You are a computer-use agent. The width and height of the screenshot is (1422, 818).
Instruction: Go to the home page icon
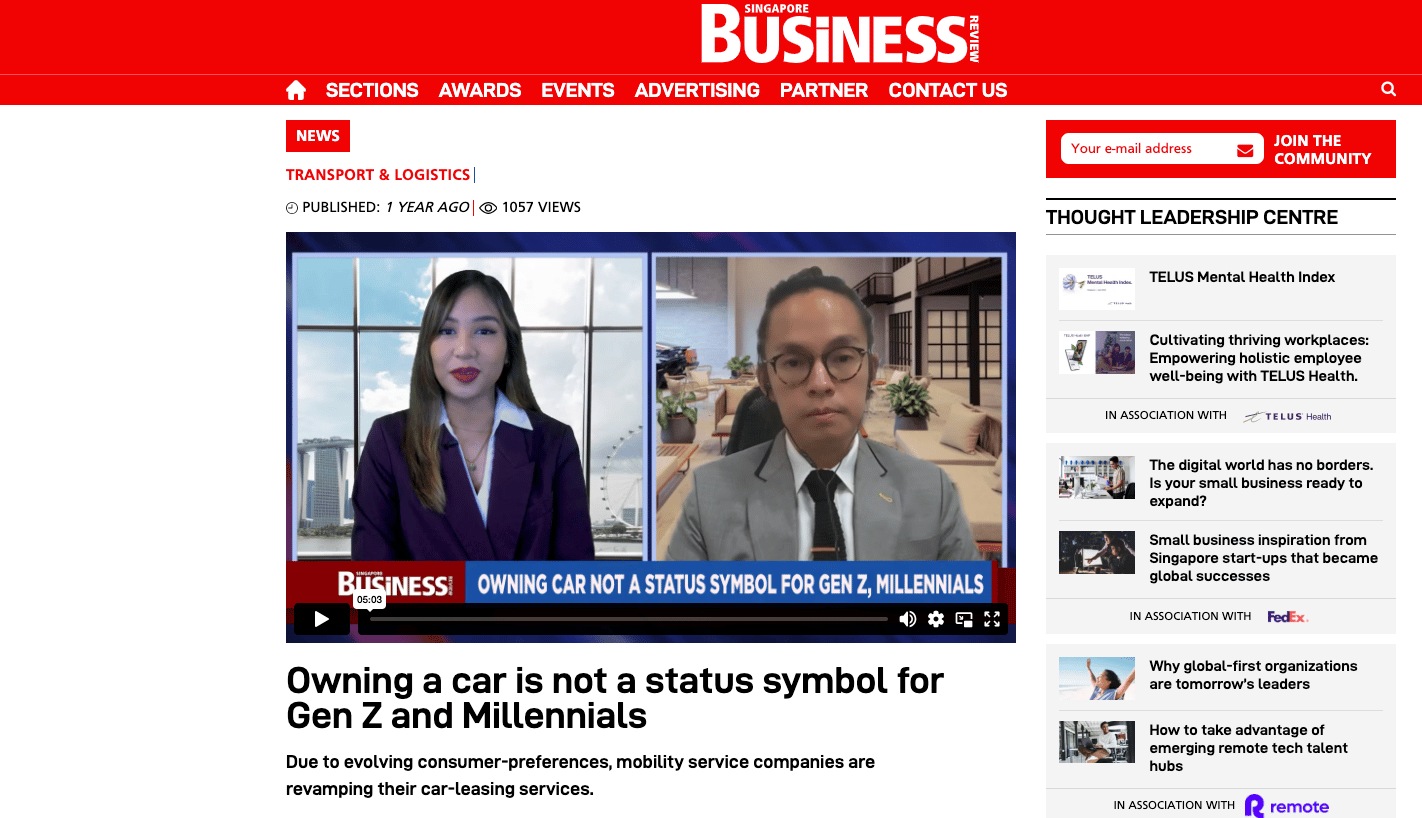pos(296,90)
